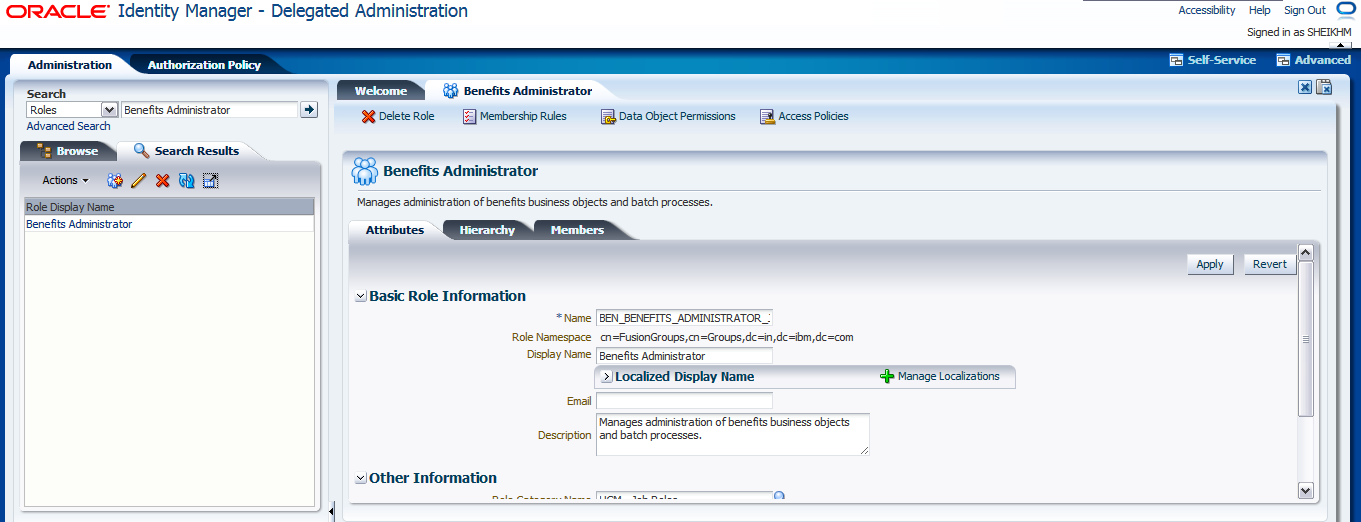Screen dimensions: 1361x522
Task: Click Sign Out
Action: (x=1305, y=10)
